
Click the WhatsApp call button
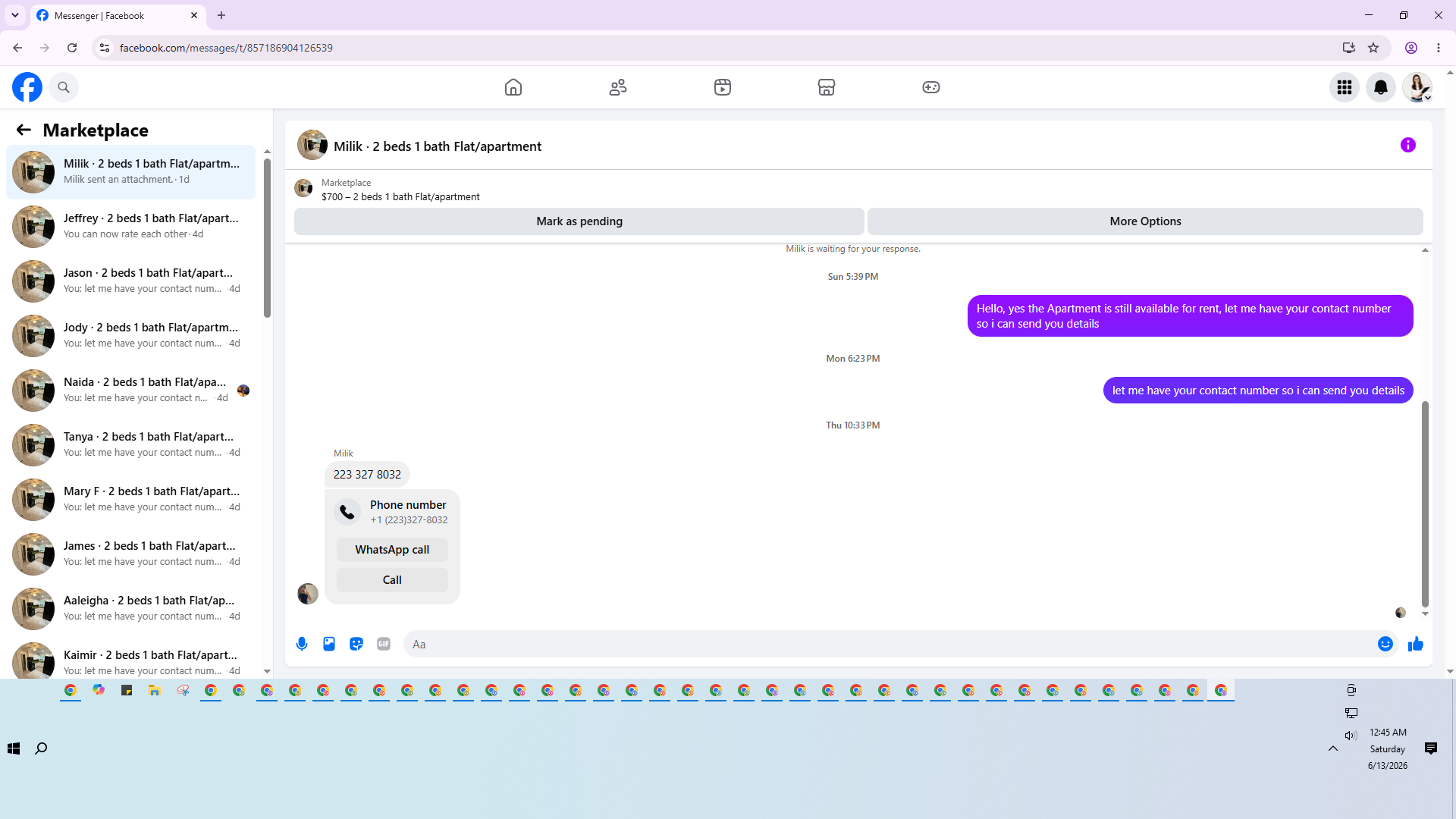tap(392, 550)
